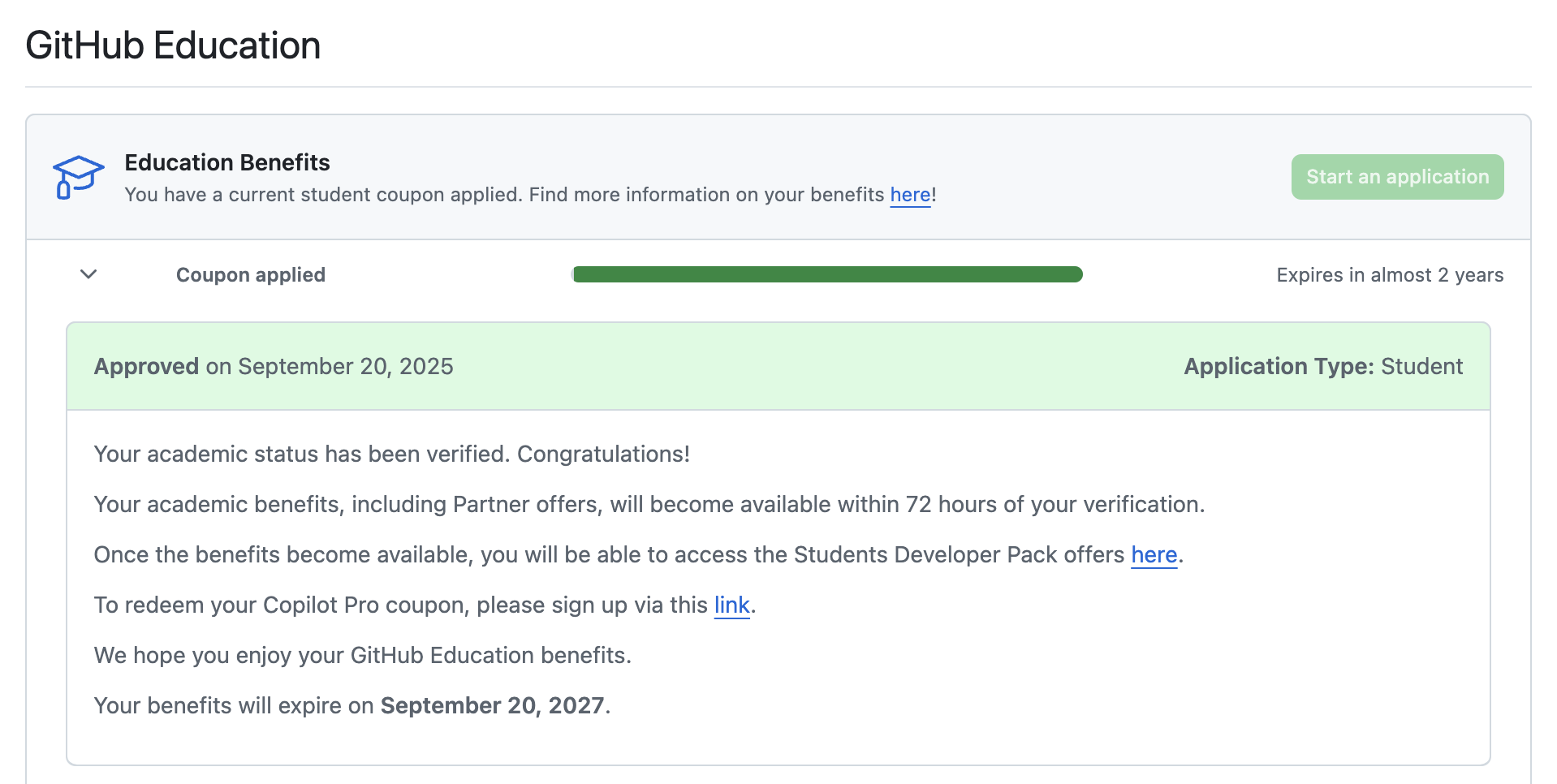Screen dimensions: 1557x784
Task: Click the graduation cap icon
Action: pos(78,177)
